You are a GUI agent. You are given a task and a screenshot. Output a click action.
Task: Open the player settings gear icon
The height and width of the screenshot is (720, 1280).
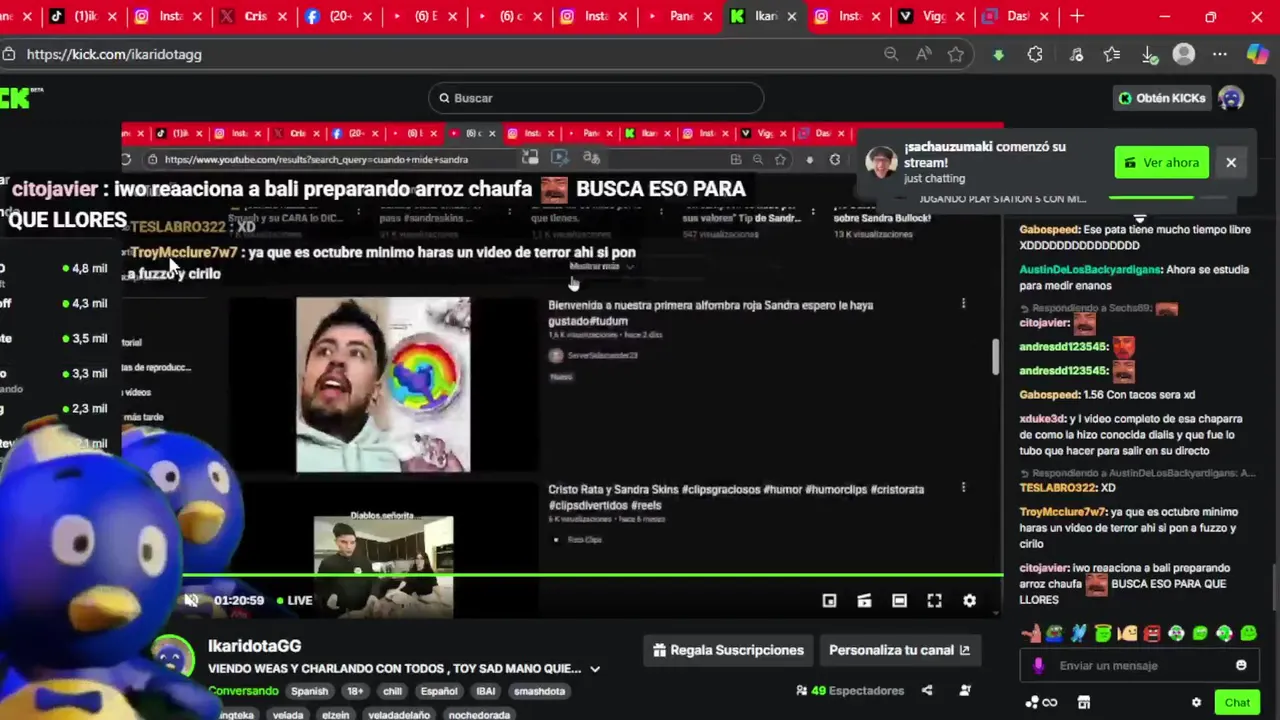[x=969, y=600]
